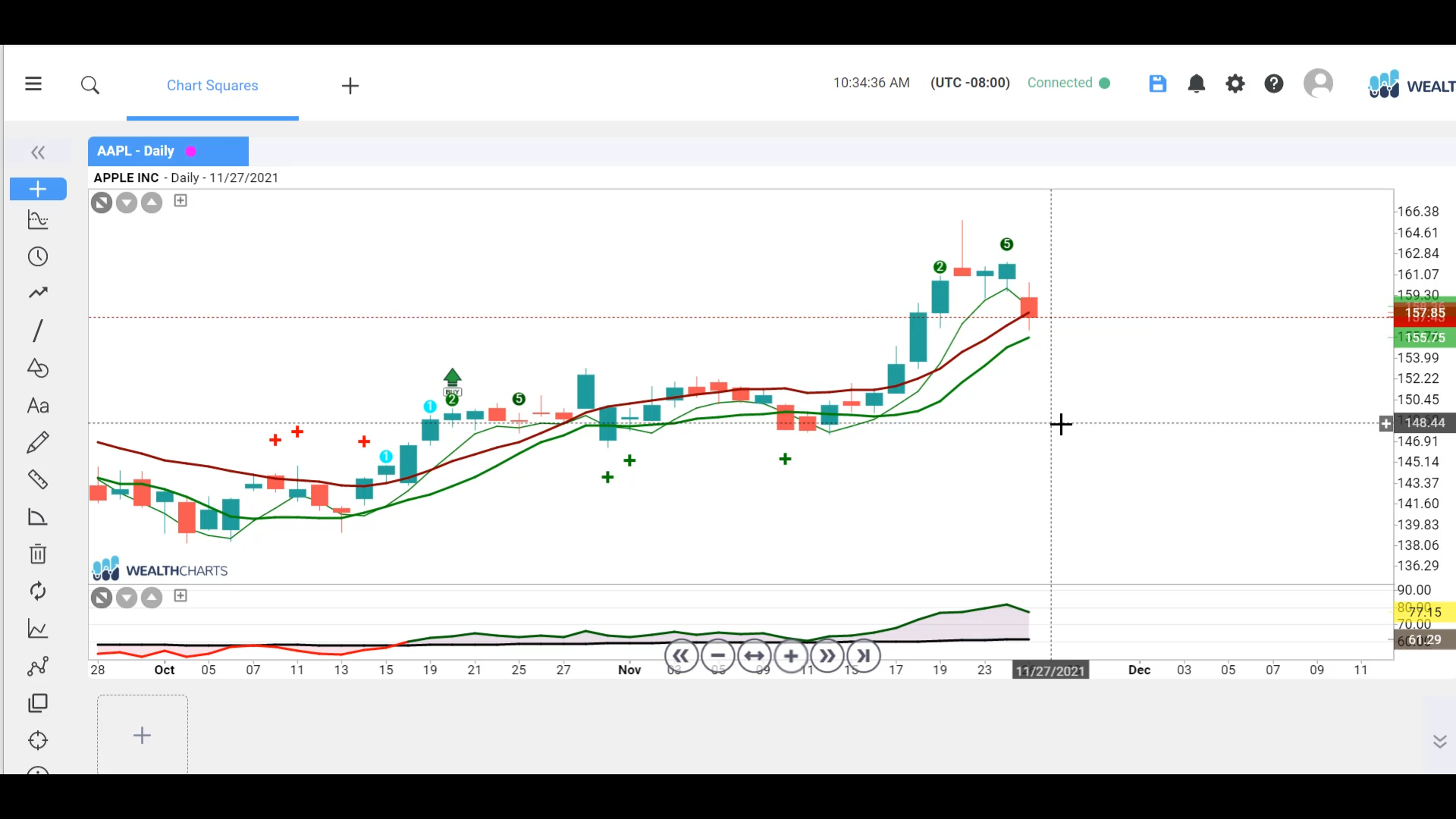Hide the indicator pane with crossed-eye button
Image resolution: width=1456 pixels, height=819 pixels.
[x=102, y=598]
